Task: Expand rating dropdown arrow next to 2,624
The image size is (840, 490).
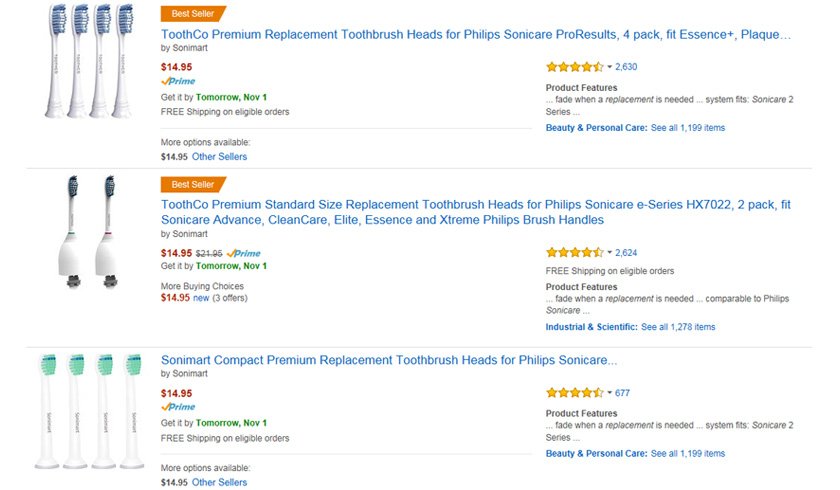Action: (609, 252)
